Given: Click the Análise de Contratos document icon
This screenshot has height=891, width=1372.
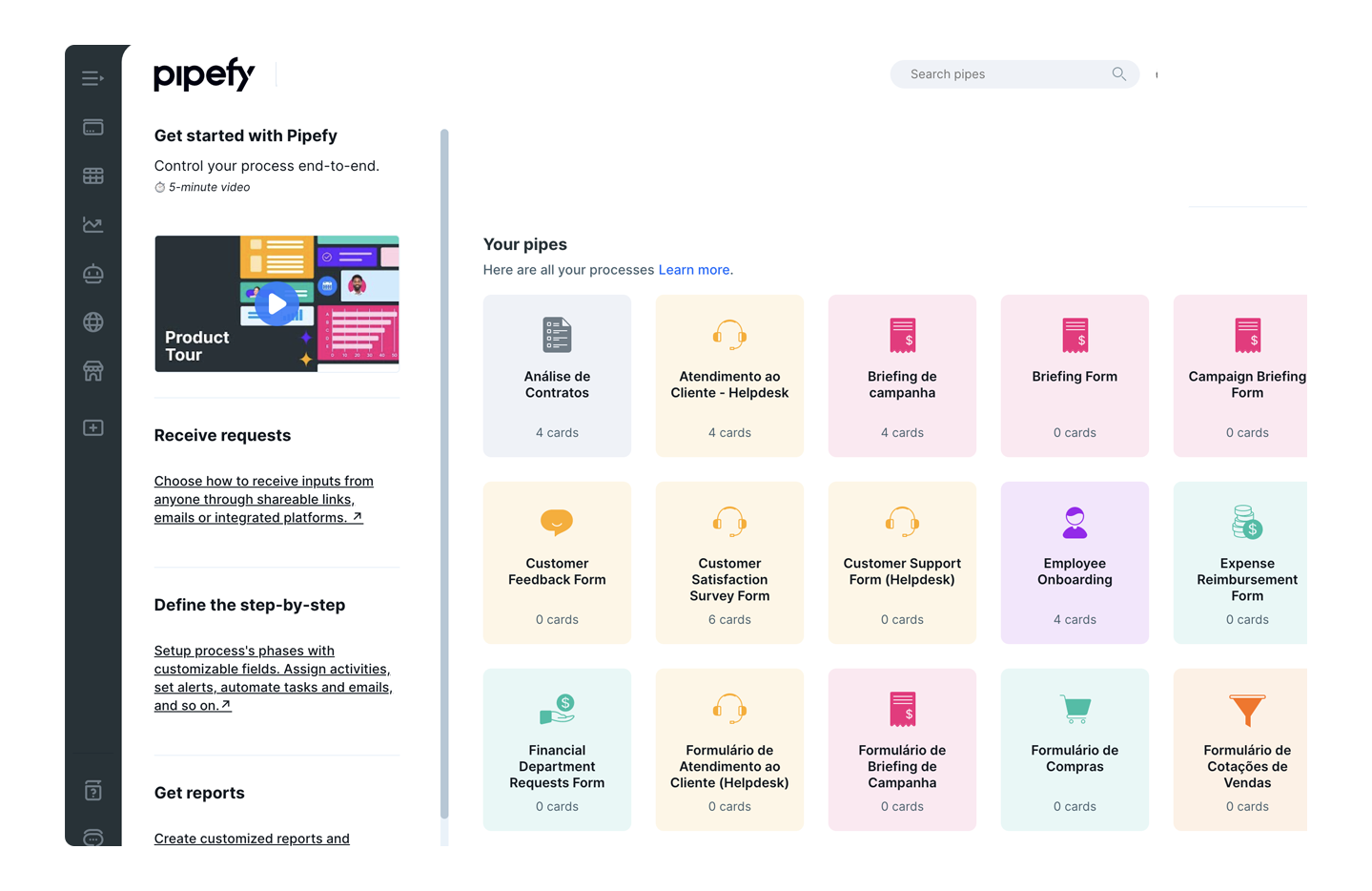Looking at the screenshot, I should point(557,335).
